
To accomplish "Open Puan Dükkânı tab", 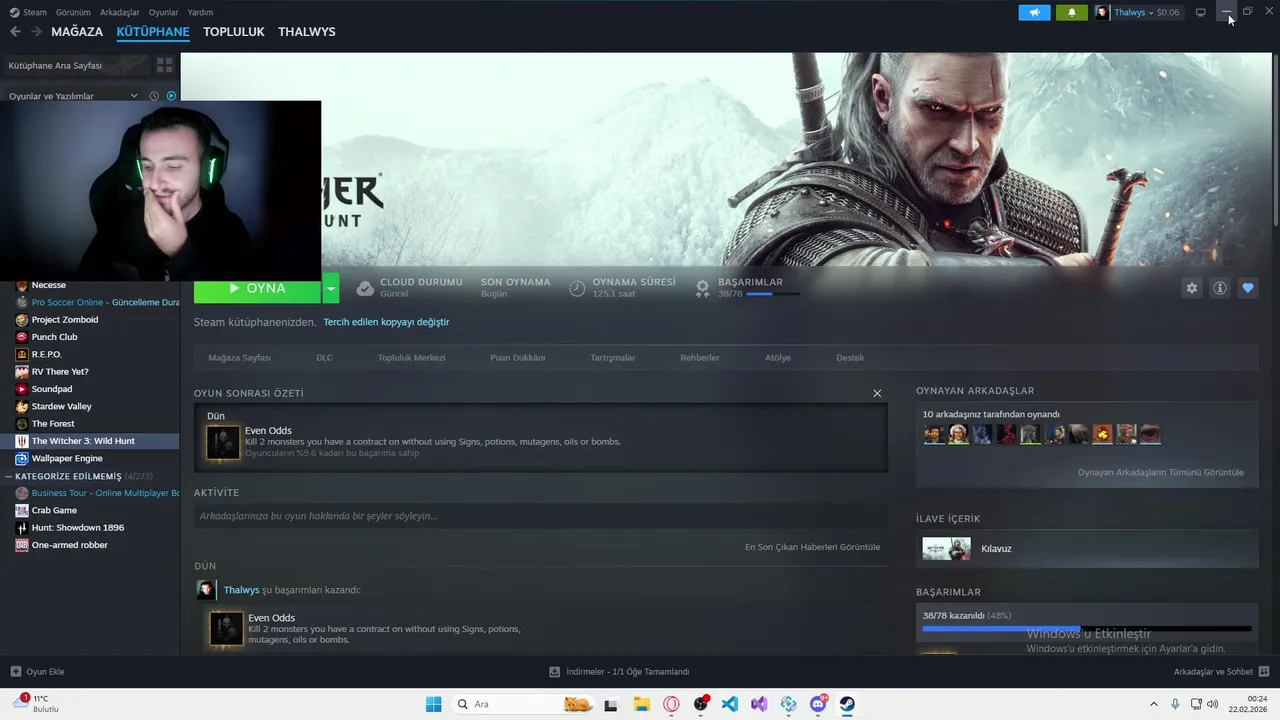I will pos(518,357).
